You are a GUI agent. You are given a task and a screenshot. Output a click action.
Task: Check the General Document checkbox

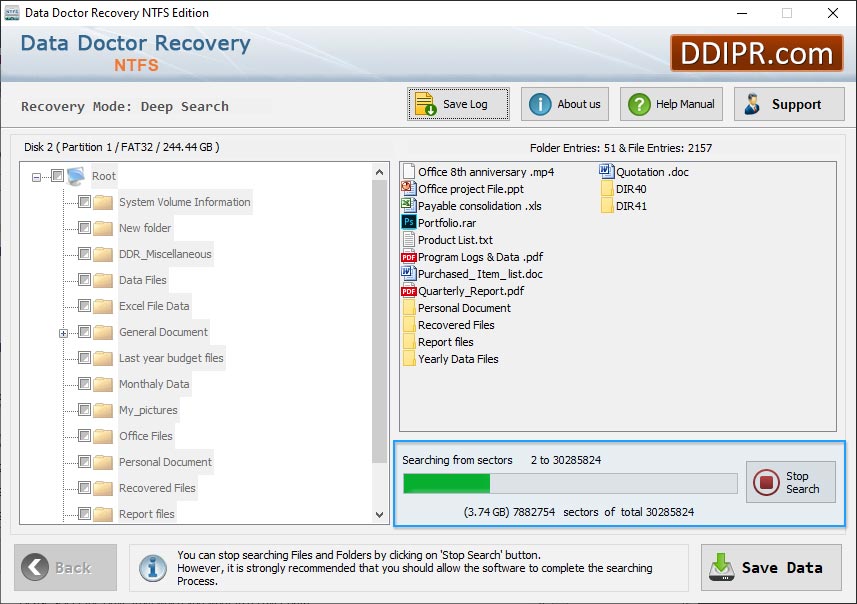point(84,332)
